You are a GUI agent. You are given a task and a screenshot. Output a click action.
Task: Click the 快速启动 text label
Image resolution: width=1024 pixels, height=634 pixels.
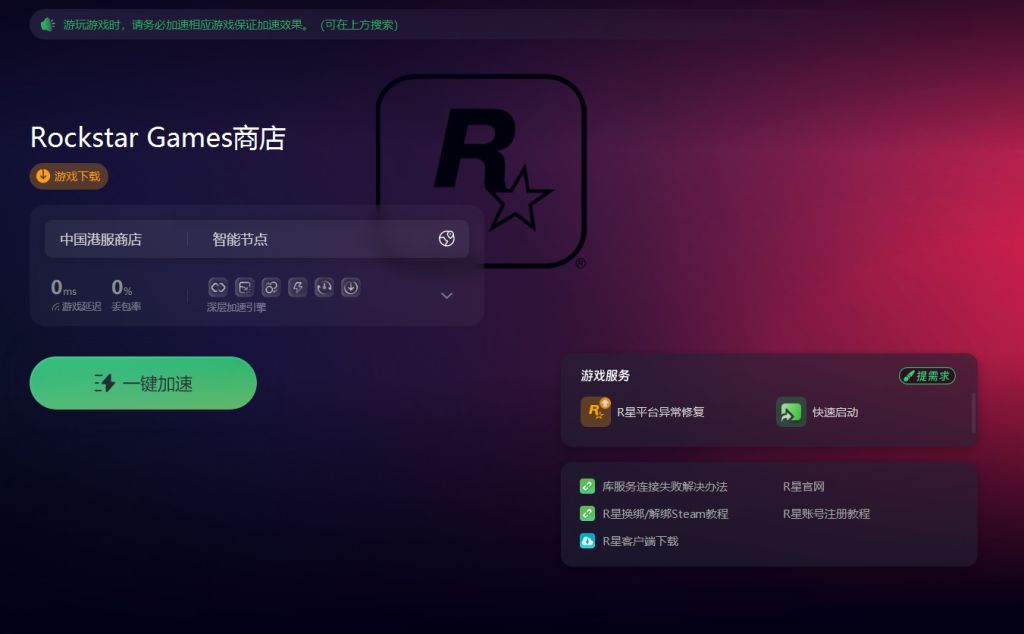835,412
